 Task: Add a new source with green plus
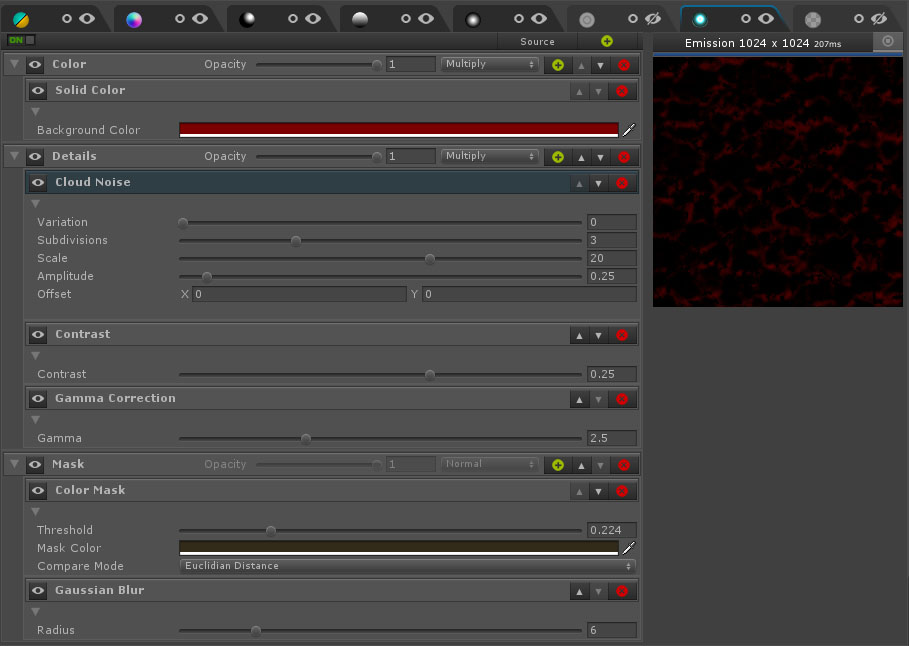tap(607, 41)
